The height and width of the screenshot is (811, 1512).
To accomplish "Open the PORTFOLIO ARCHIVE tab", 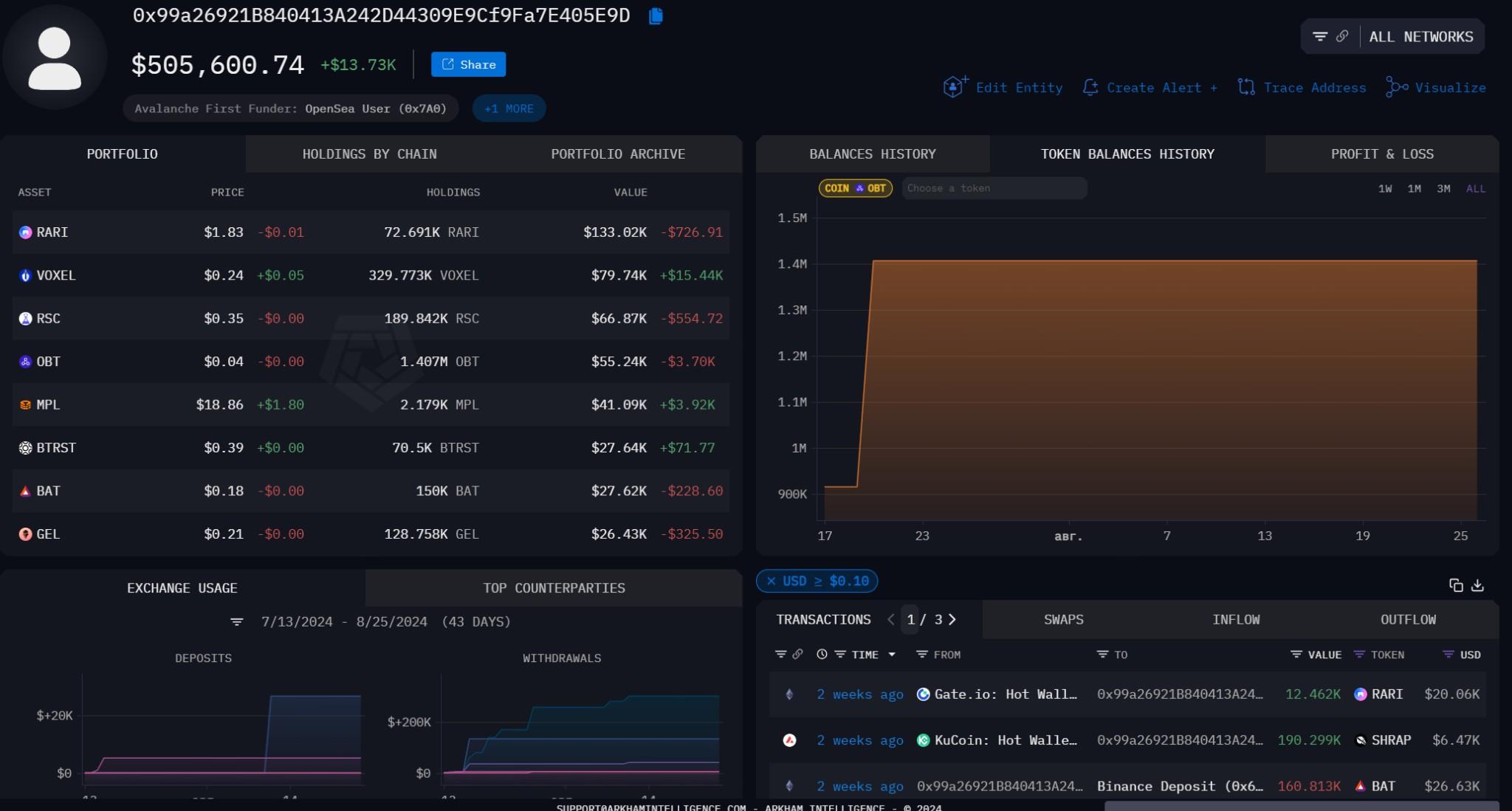I will click(x=618, y=154).
